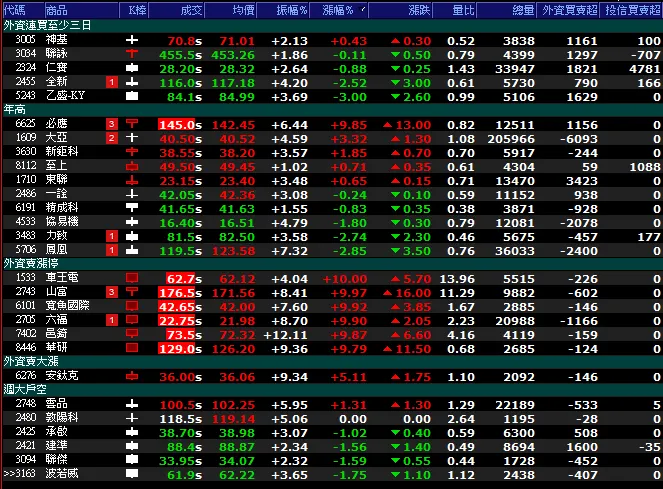Click the red badge 1 beside 六福
The width and height of the screenshot is (663, 489).
coord(112,320)
